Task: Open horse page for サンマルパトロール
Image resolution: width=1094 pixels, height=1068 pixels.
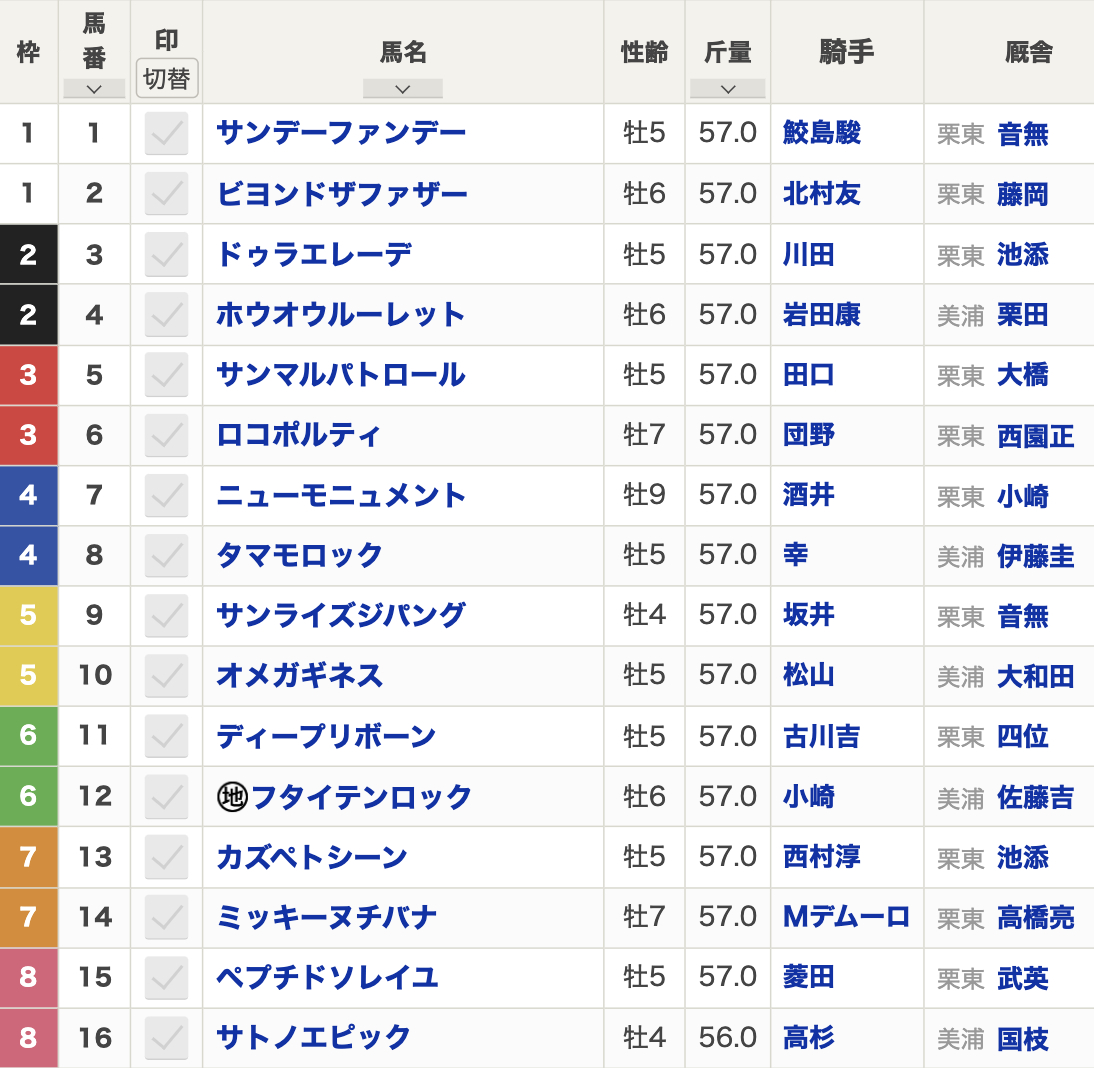Action: [340, 375]
